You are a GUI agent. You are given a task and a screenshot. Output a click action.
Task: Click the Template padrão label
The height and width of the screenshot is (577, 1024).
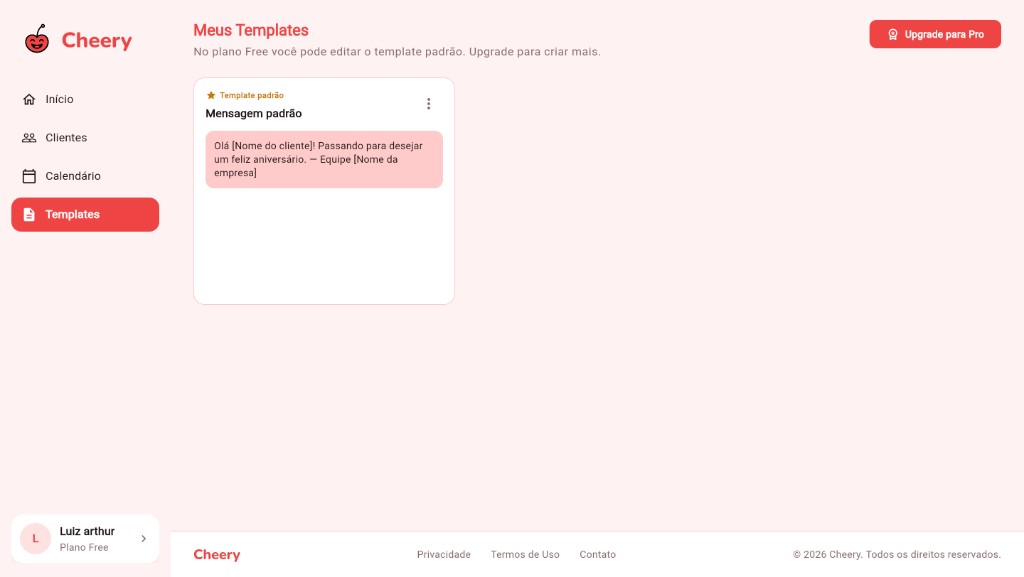[x=251, y=95]
